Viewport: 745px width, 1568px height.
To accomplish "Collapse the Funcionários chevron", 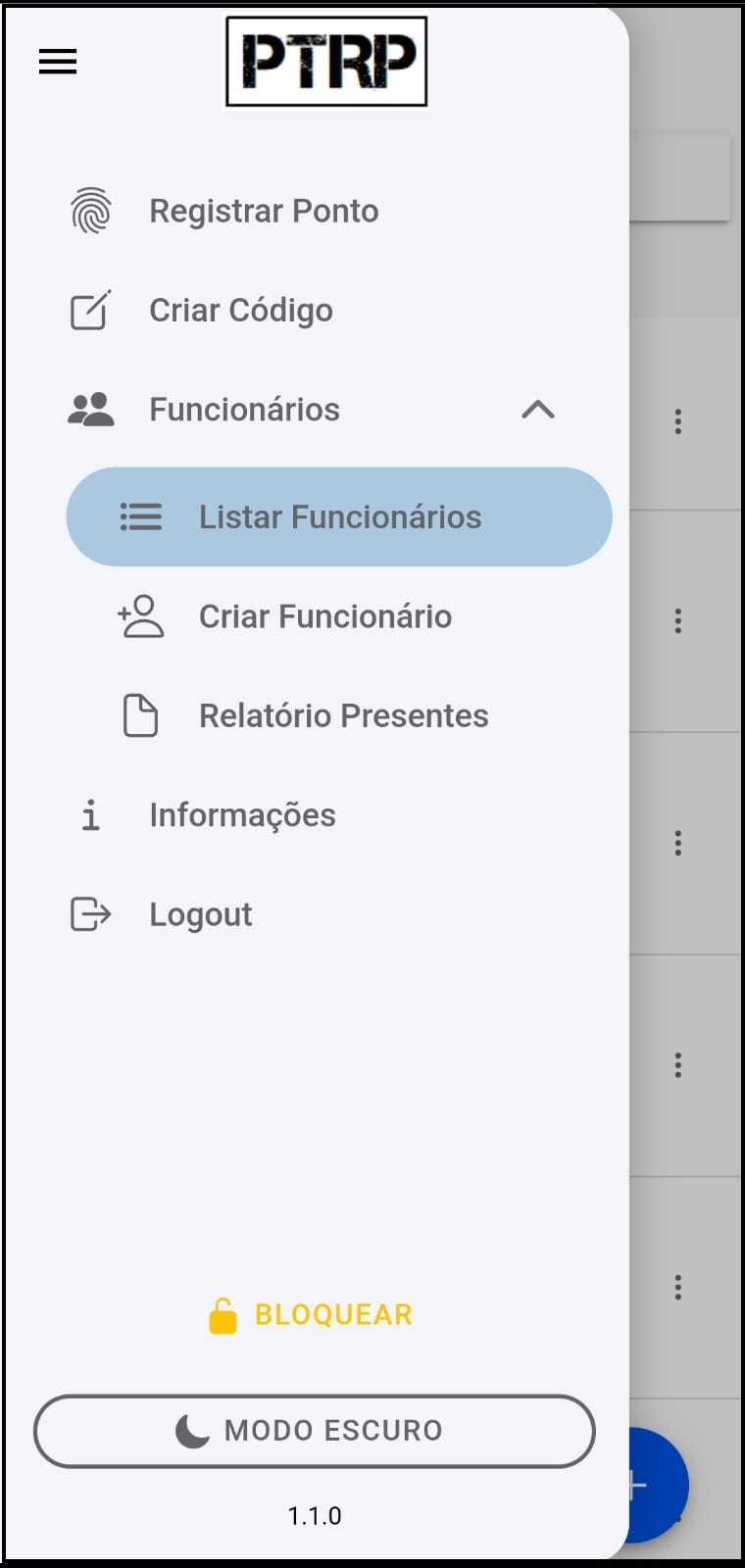I will point(538,410).
